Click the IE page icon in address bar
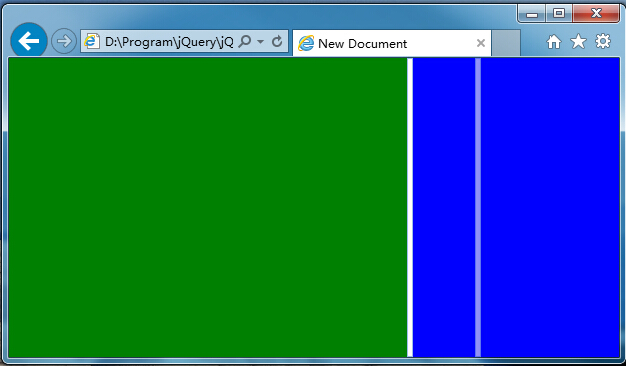This screenshot has width=626, height=366. click(91, 41)
